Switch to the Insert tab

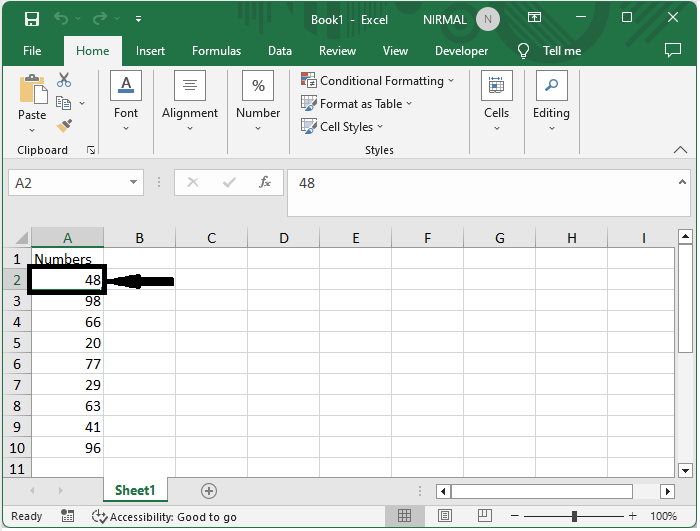150,51
